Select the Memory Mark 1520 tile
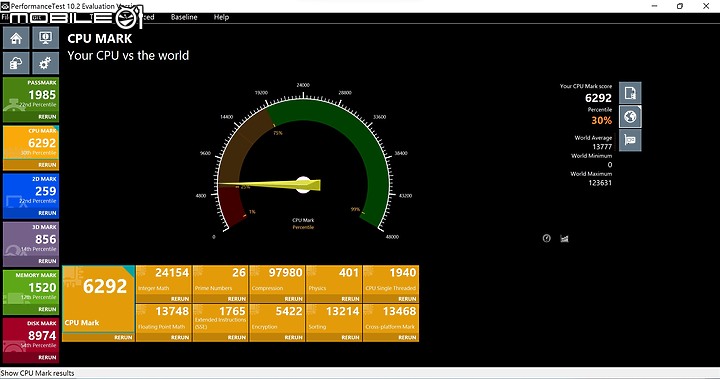The height and width of the screenshot is (379, 720). [x=31, y=288]
